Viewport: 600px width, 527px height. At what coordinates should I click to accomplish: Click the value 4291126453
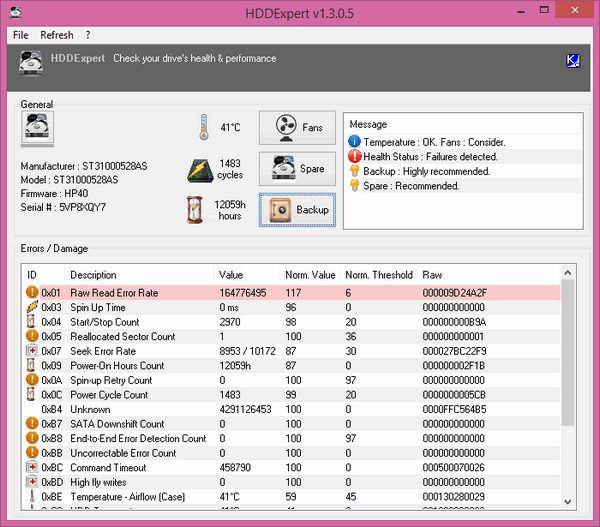245,409
